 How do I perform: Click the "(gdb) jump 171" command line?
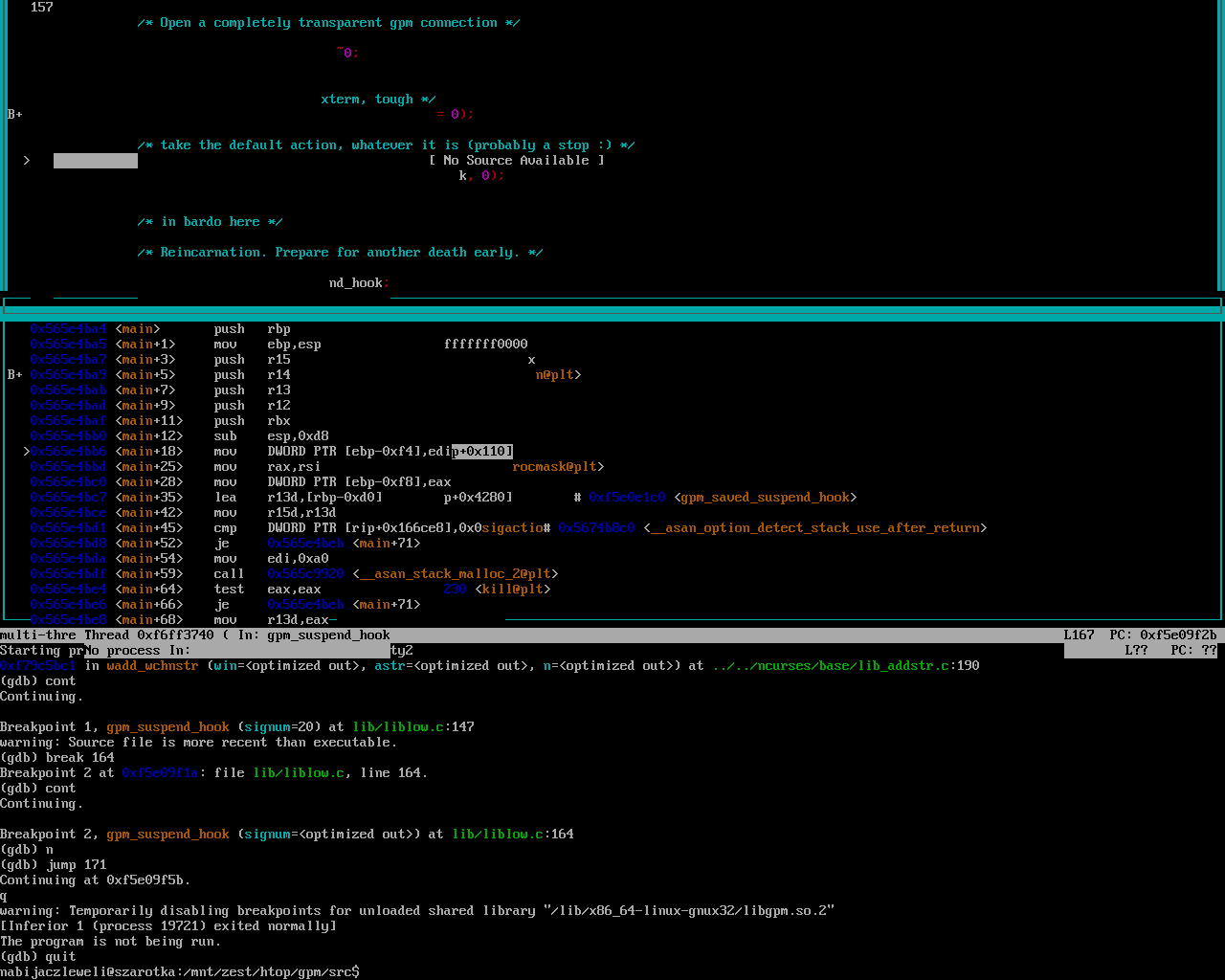[54, 865]
